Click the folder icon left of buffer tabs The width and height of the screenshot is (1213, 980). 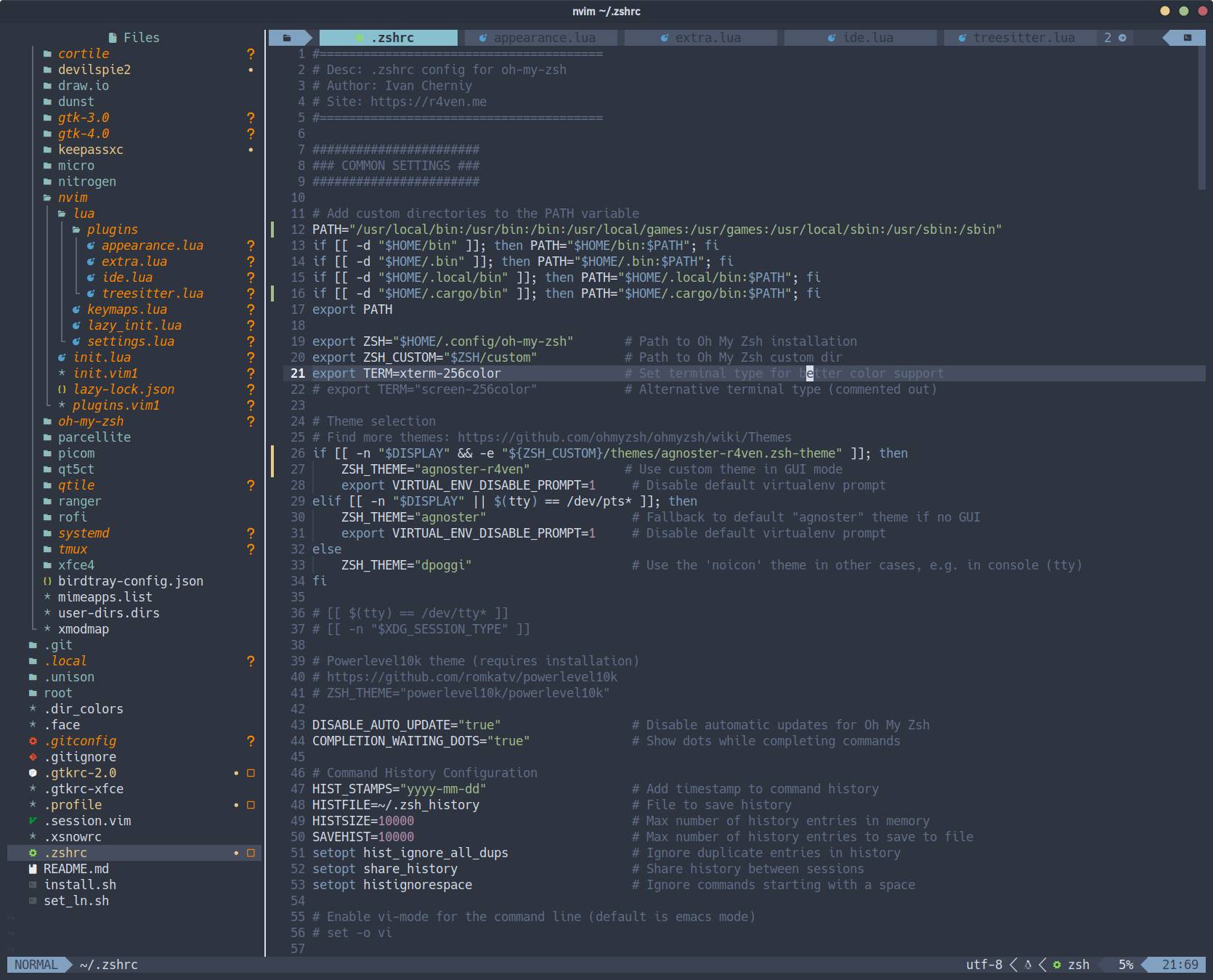click(x=287, y=38)
